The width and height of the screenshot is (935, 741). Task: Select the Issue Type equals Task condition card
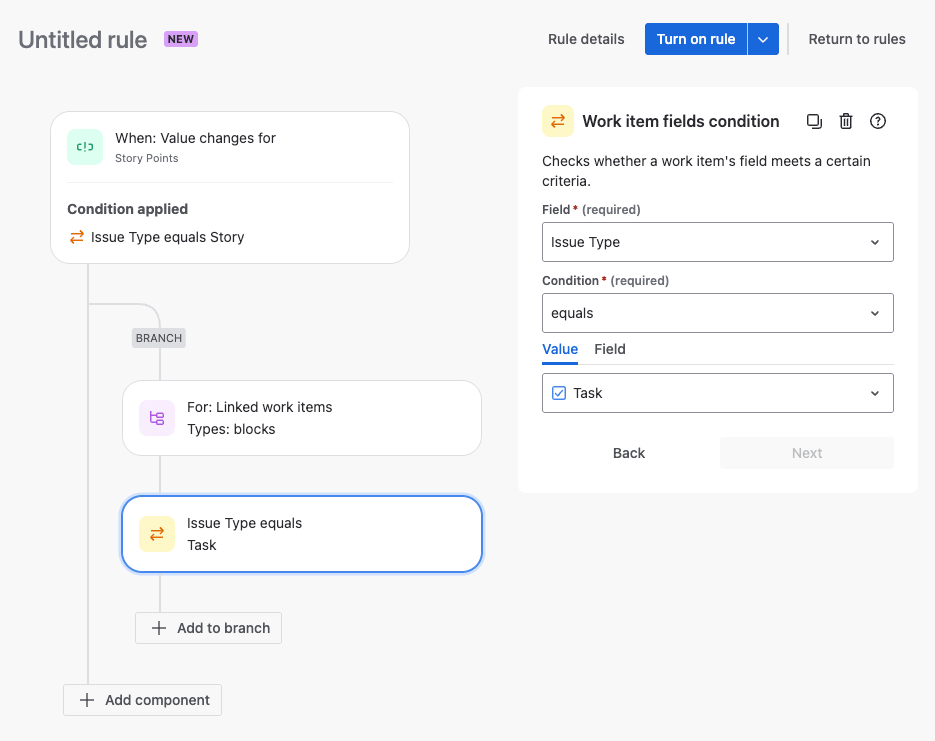[302, 534]
